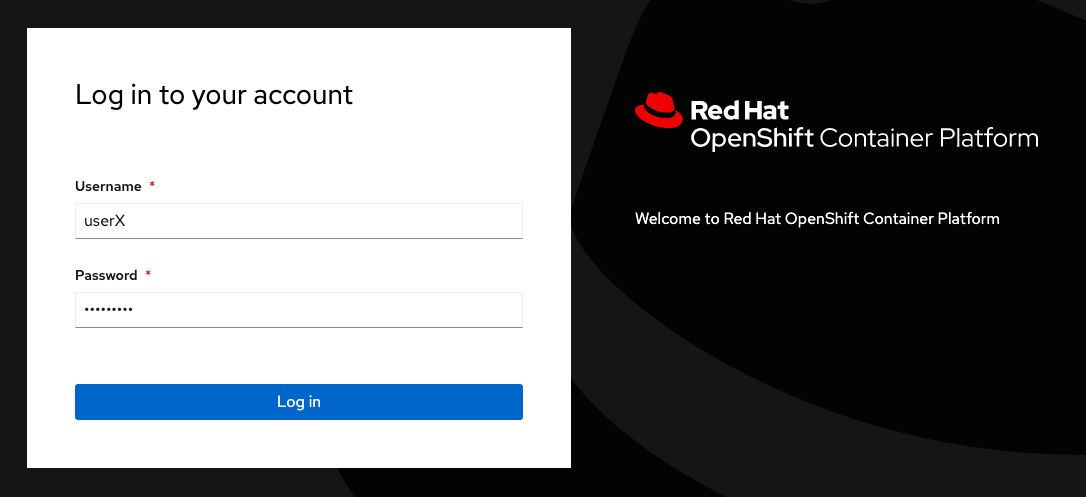Click the Red Hat fedora logo icon
The image size is (1086, 497).
point(659,110)
